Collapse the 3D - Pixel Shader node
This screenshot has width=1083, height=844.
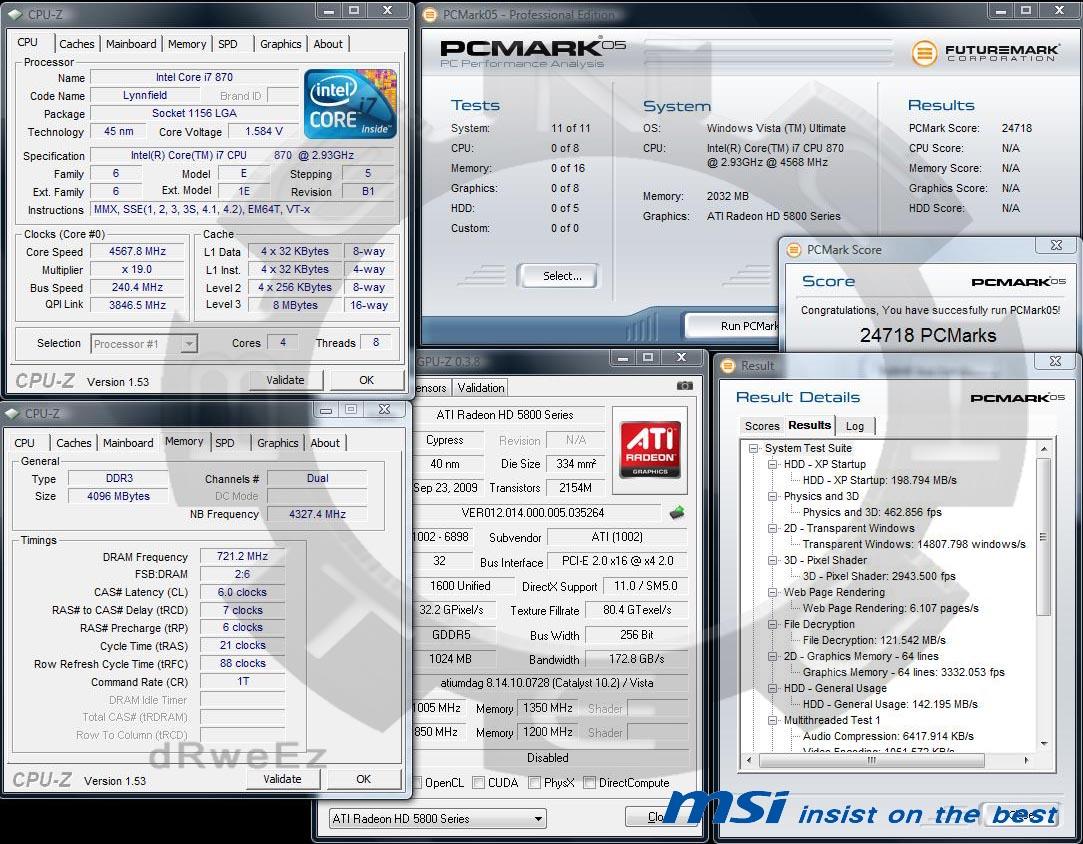(x=774, y=560)
